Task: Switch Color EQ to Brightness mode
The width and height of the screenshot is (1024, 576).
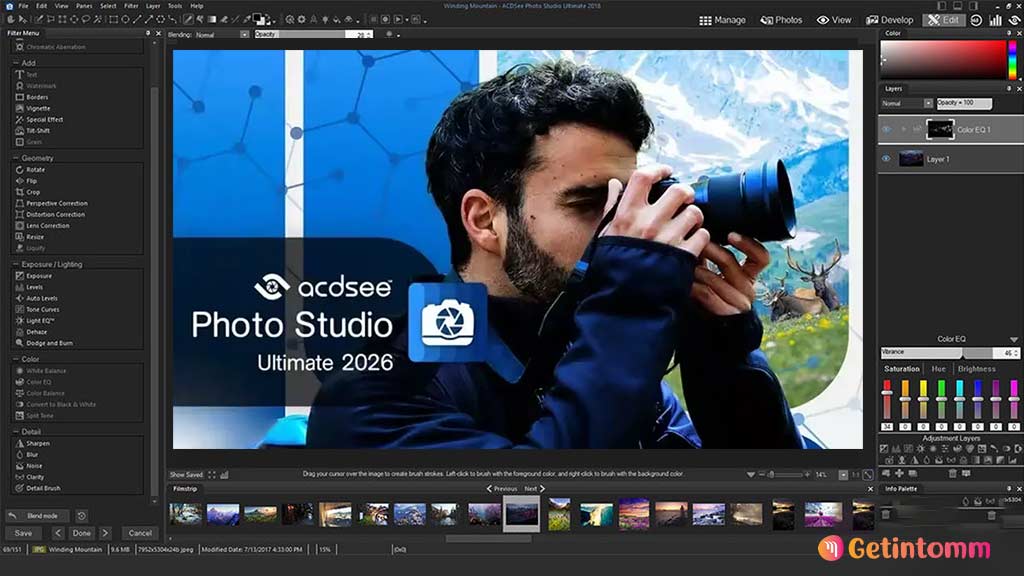Action: point(976,369)
